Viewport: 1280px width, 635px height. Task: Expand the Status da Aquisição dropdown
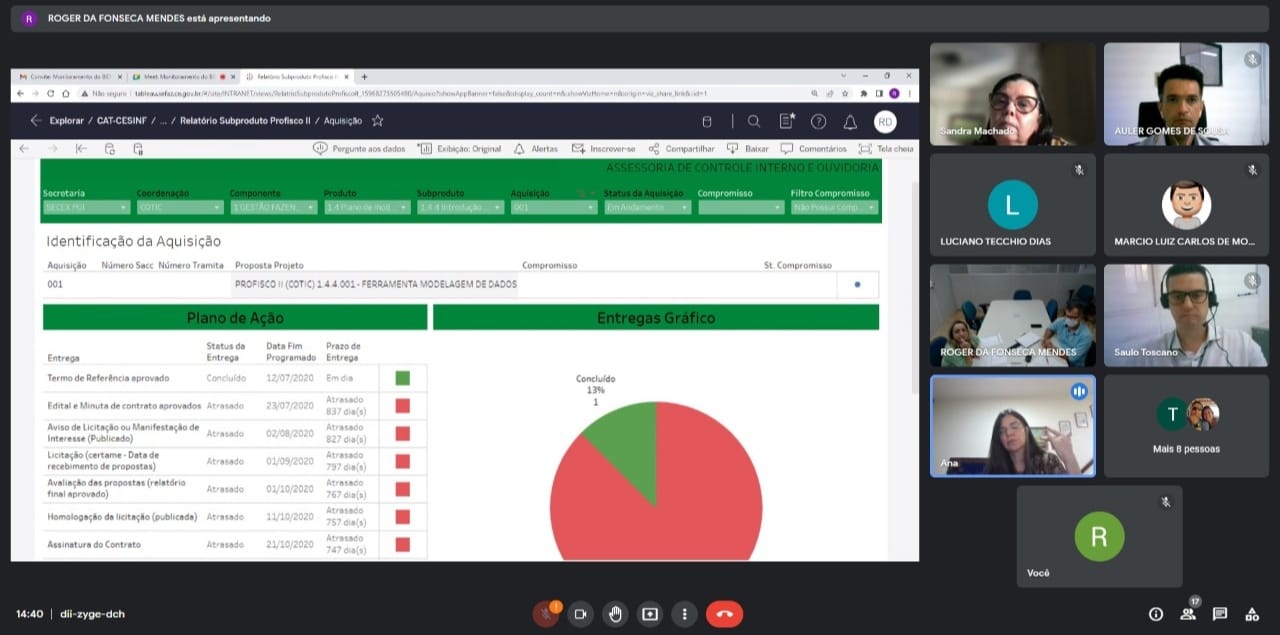click(647, 208)
